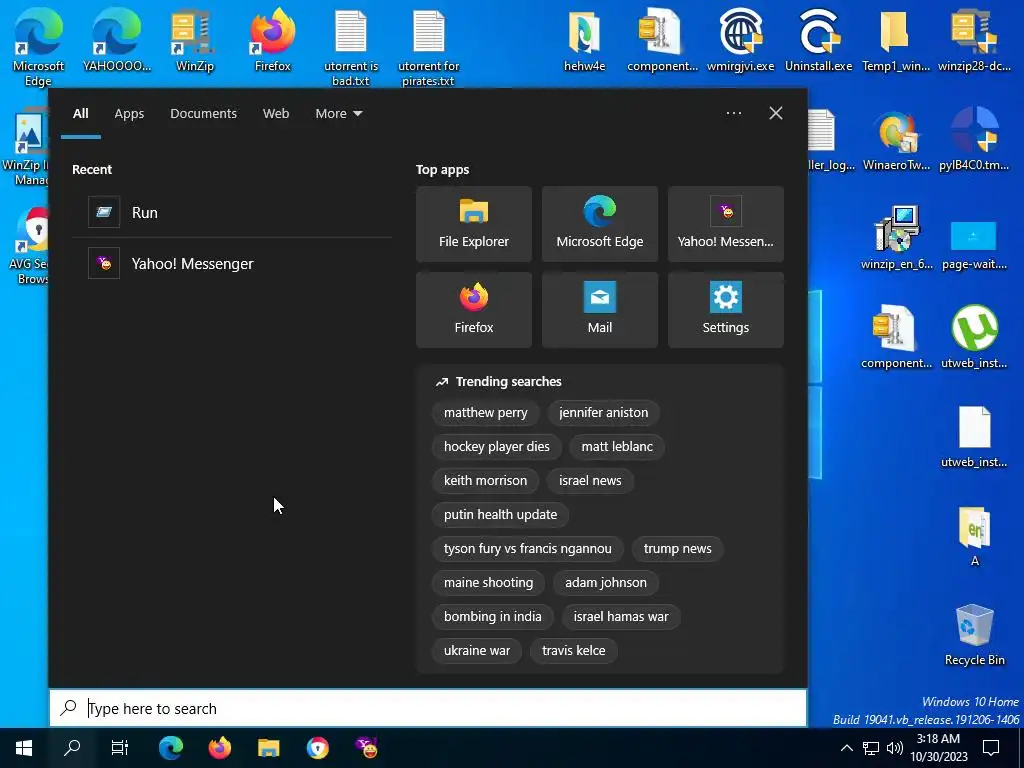
Task: Open the Action Center notifications icon
Action: (991, 748)
